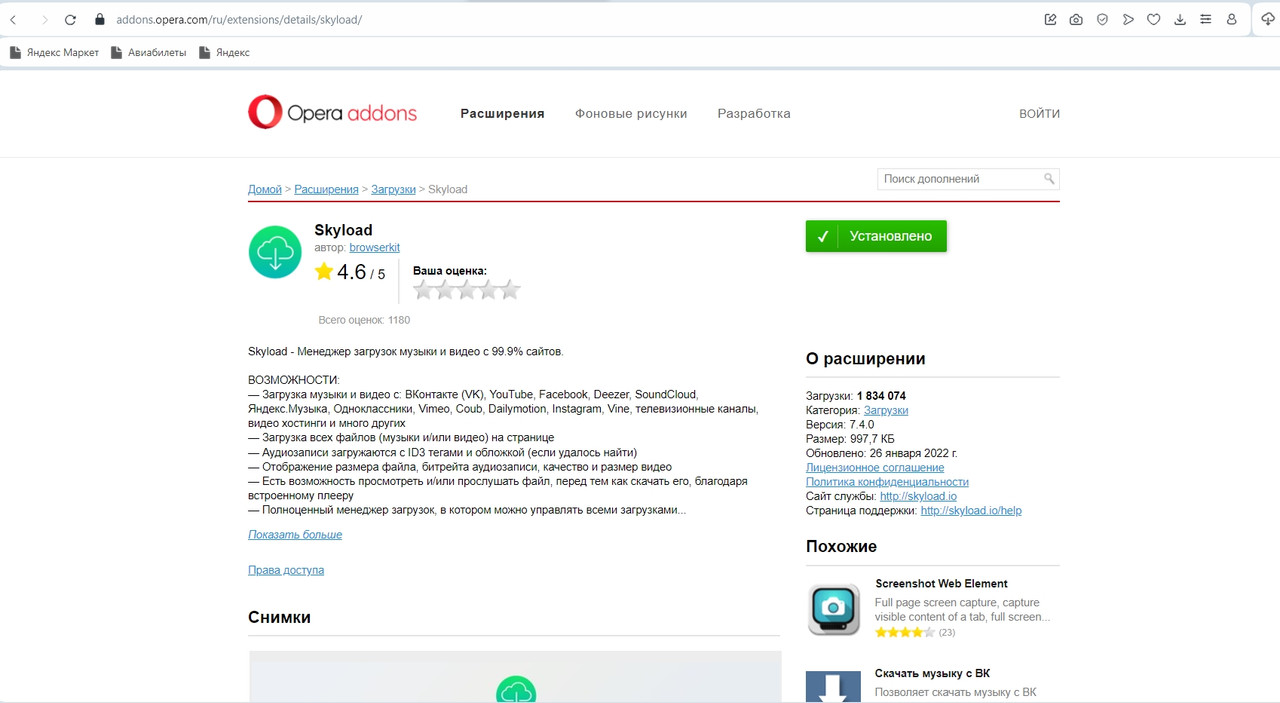The width and height of the screenshot is (1280, 703).
Task: Open the Расширения tab
Action: (x=502, y=114)
